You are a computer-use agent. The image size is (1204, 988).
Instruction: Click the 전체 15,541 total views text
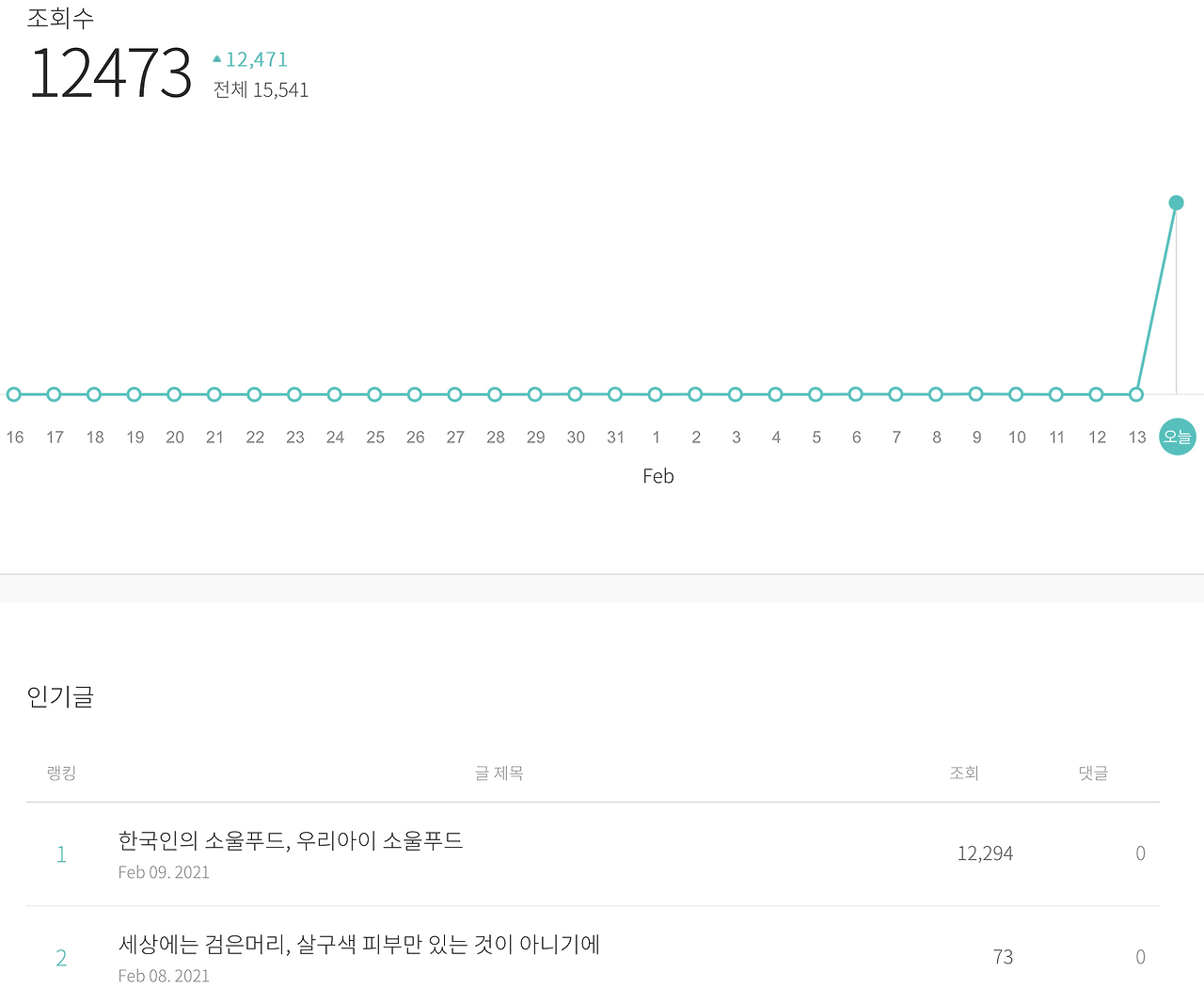tap(260, 89)
